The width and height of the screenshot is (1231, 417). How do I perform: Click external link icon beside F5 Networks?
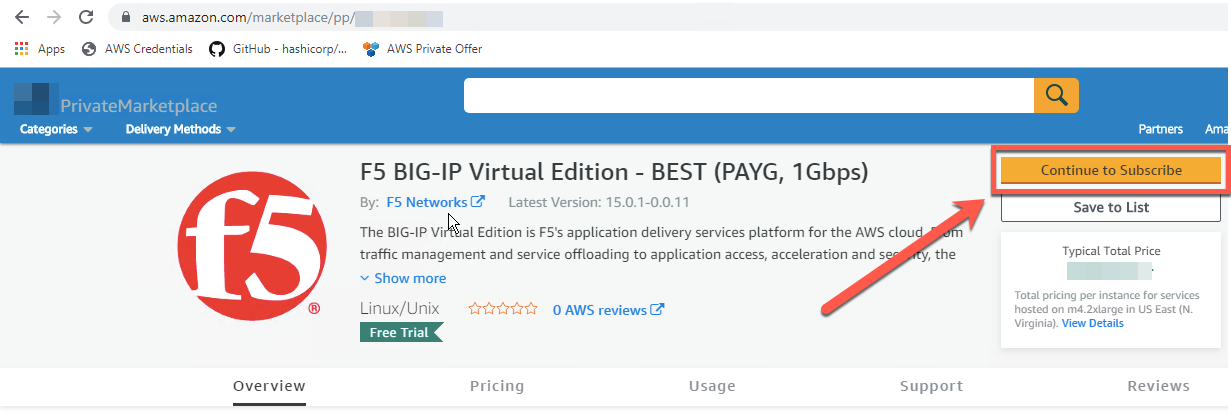(x=478, y=201)
